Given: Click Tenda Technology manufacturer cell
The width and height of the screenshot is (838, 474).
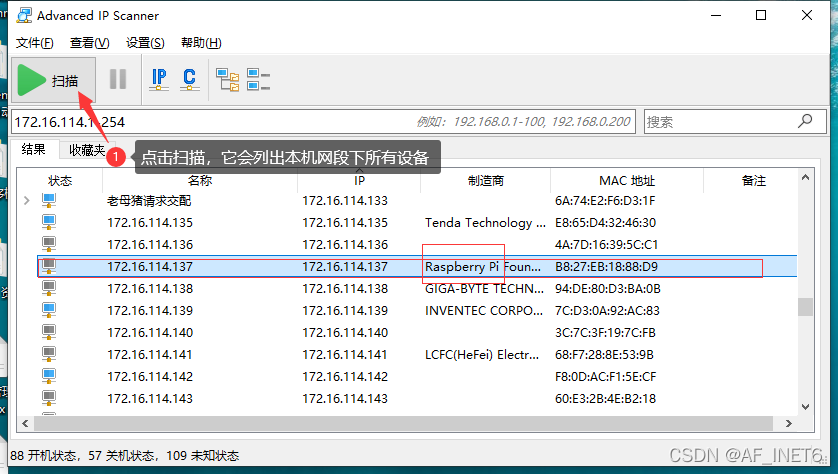Looking at the screenshot, I should pos(485,223).
